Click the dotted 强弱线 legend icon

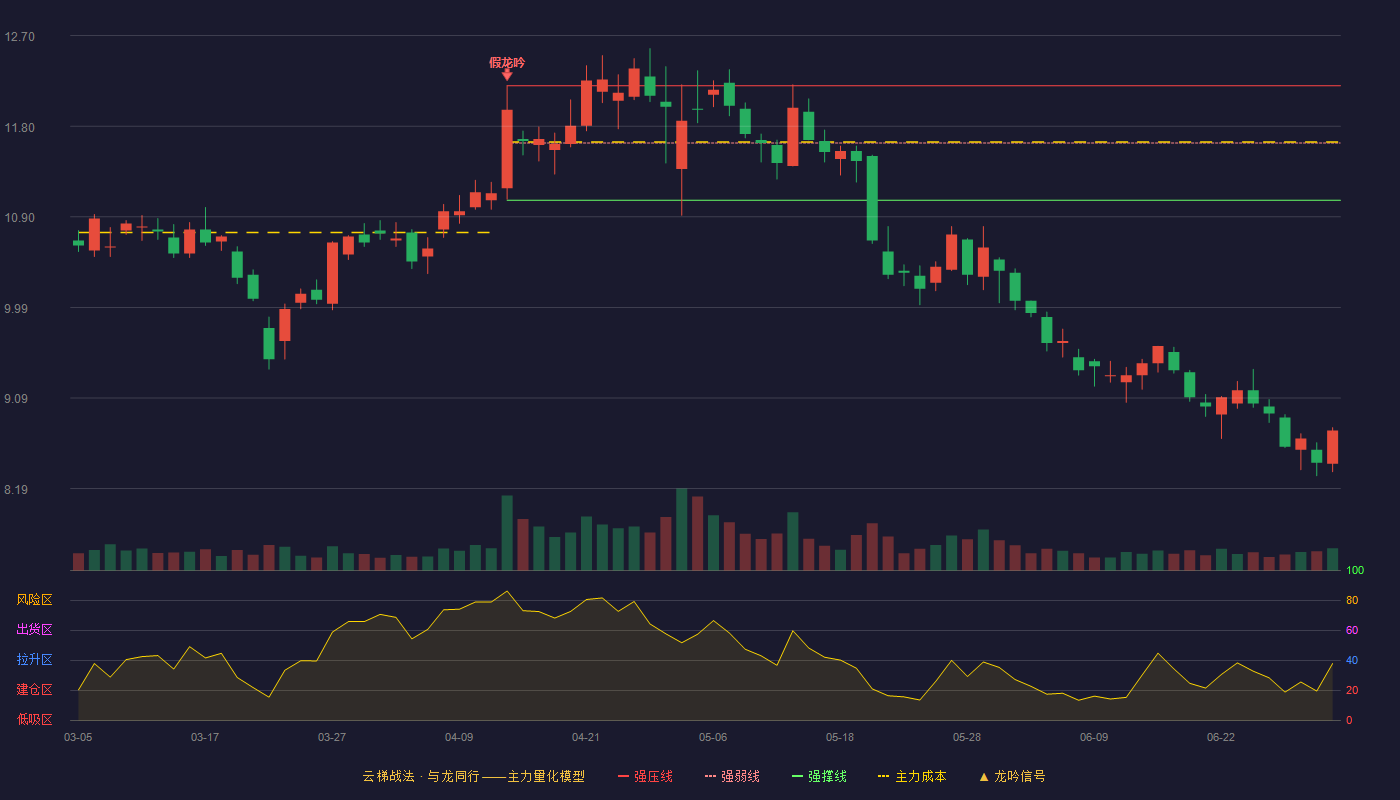click(x=711, y=776)
